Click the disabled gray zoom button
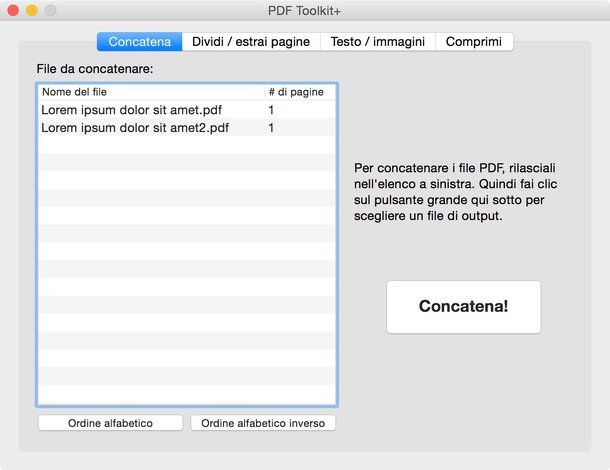The height and width of the screenshot is (470, 610). [51, 10]
